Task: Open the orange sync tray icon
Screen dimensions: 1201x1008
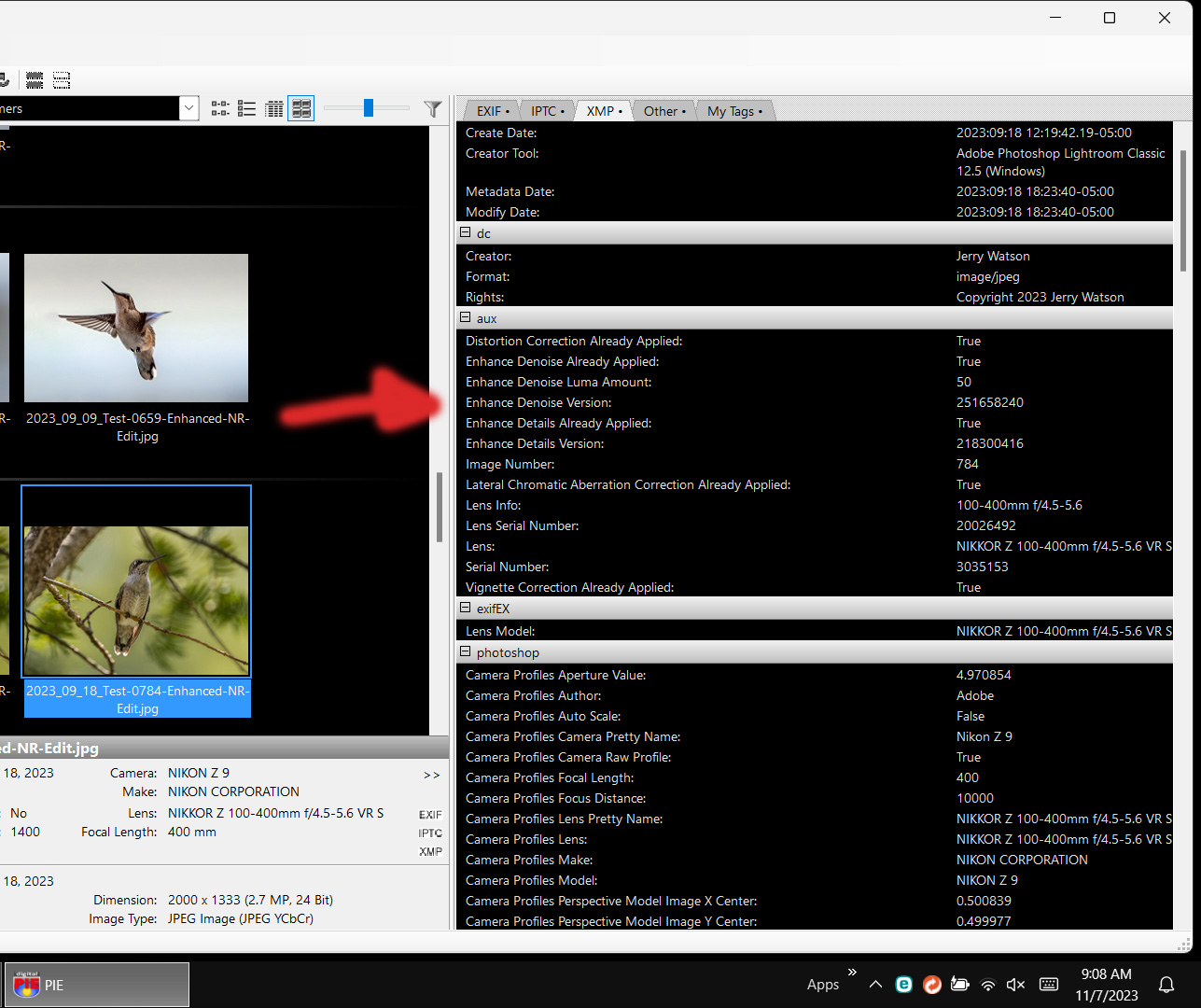Action: click(x=931, y=985)
